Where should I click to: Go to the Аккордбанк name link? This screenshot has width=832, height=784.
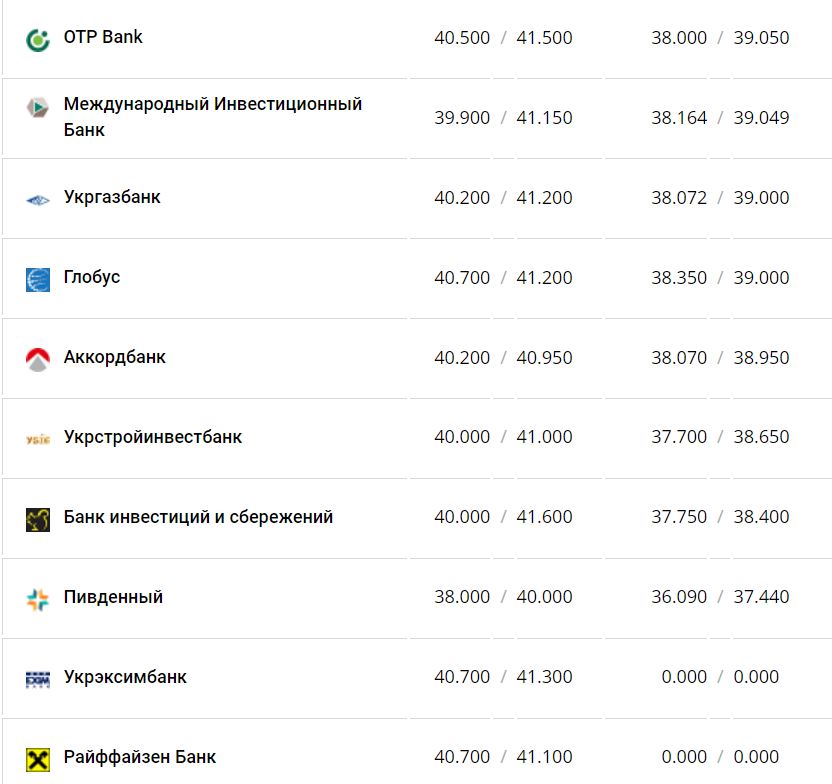[115, 357]
